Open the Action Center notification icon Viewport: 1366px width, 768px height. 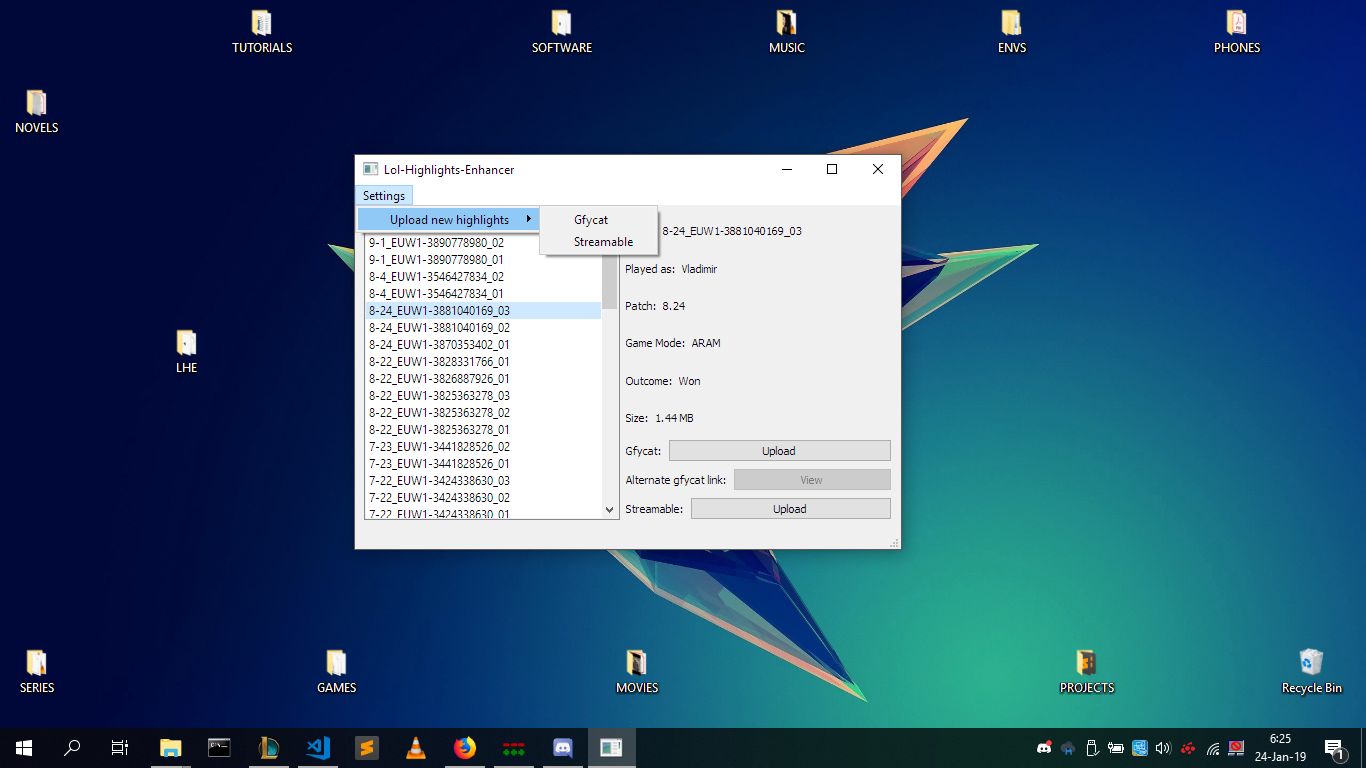click(x=1334, y=748)
